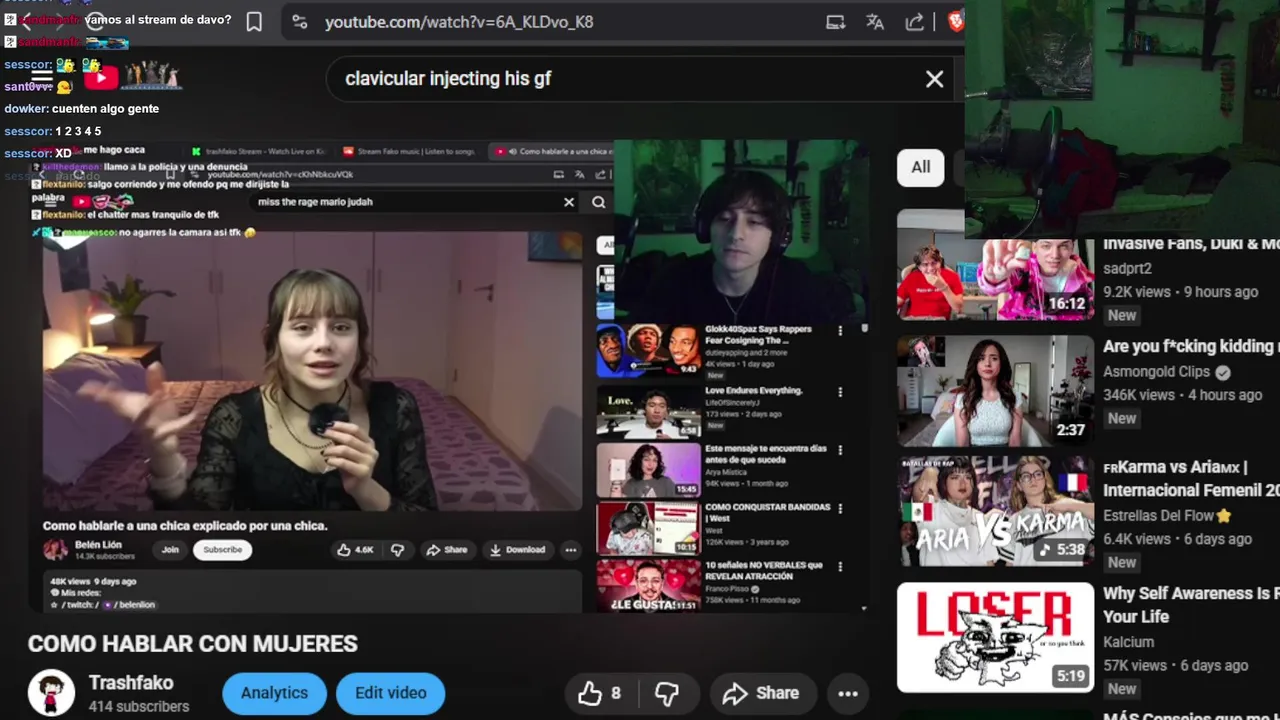The height and width of the screenshot is (720, 1280).
Task: Dislike the COMO HABLAR CON MUJERES video
Action: tap(667, 693)
